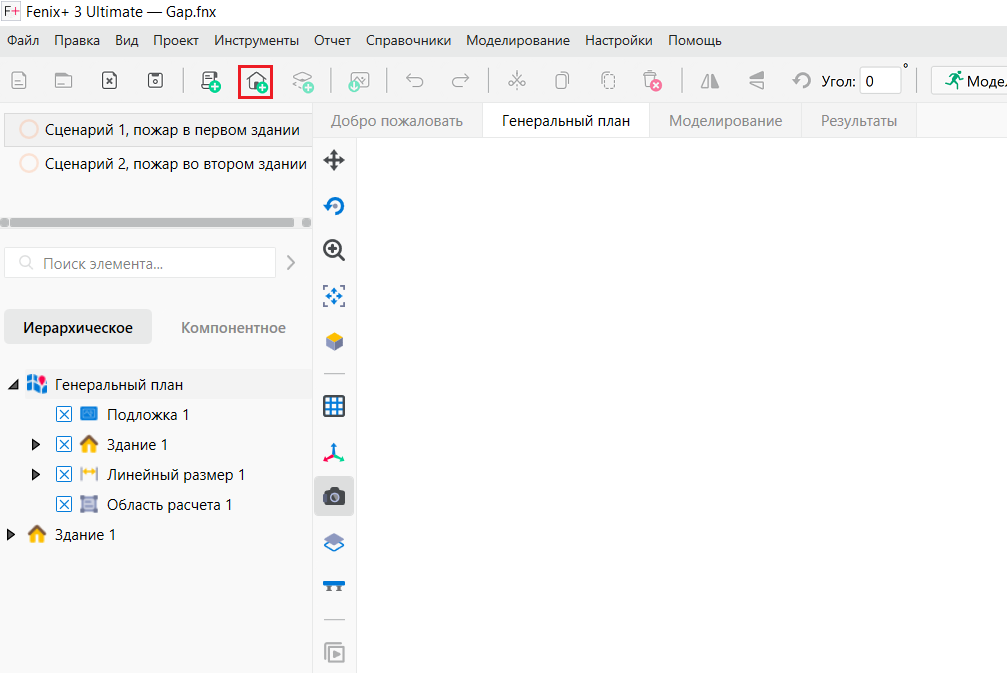Click the scenario list horizontal scrollbar
The height and width of the screenshot is (673, 1007).
pyautogui.click(x=152, y=222)
